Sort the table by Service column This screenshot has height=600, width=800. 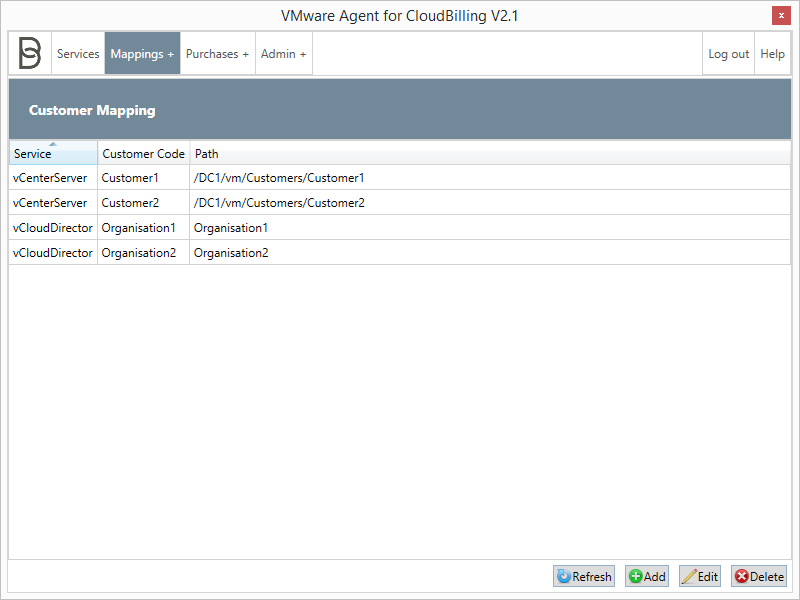pos(32,153)
